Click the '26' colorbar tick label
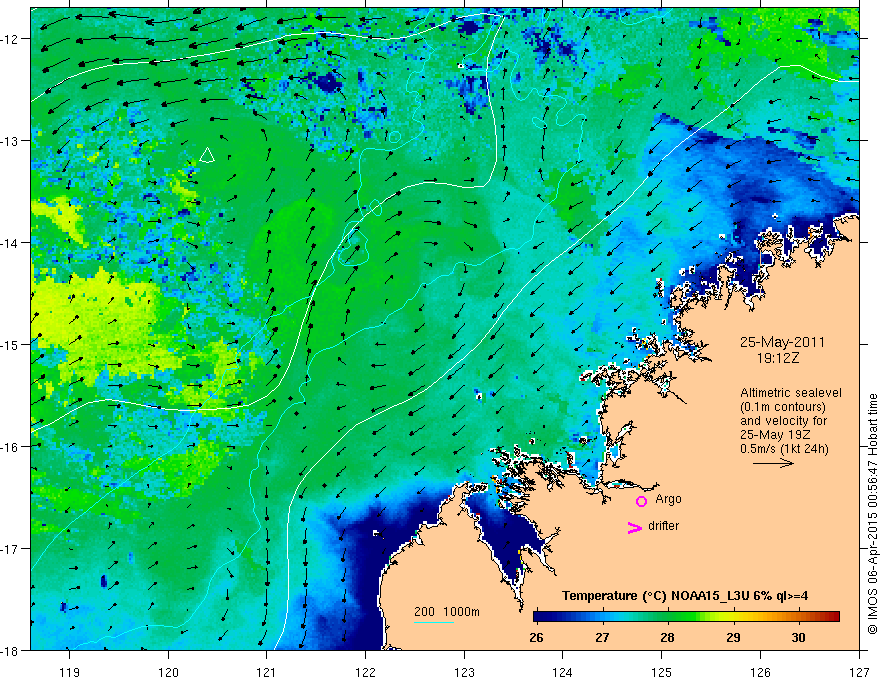The width and height of the screenshot is (880, 680). [536, 637]
